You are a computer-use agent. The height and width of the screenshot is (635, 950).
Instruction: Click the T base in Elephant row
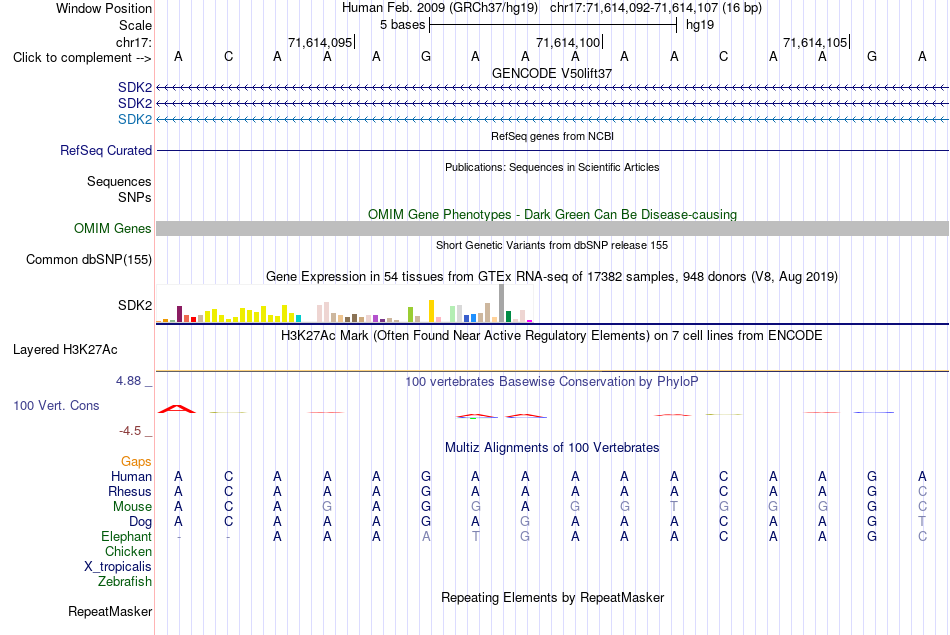[476, 537]
